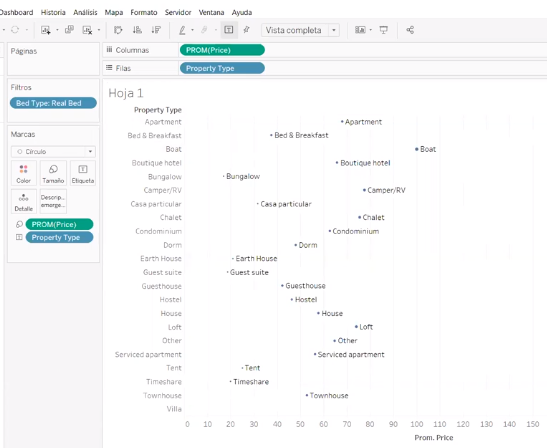Click the group members paperclip icon
Image resolution: width=547 pixels, height=448 pixels.
click(x=204, y=30)
